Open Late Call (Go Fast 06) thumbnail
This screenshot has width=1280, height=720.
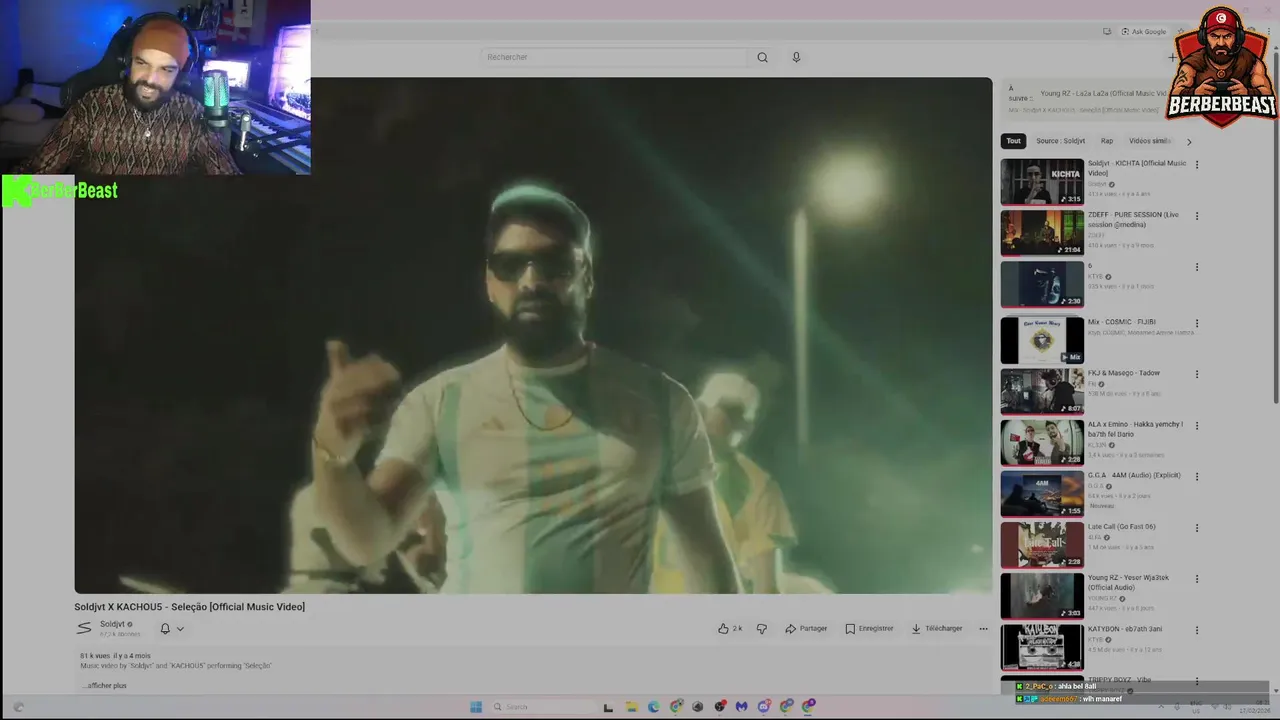pos(1042,544)
